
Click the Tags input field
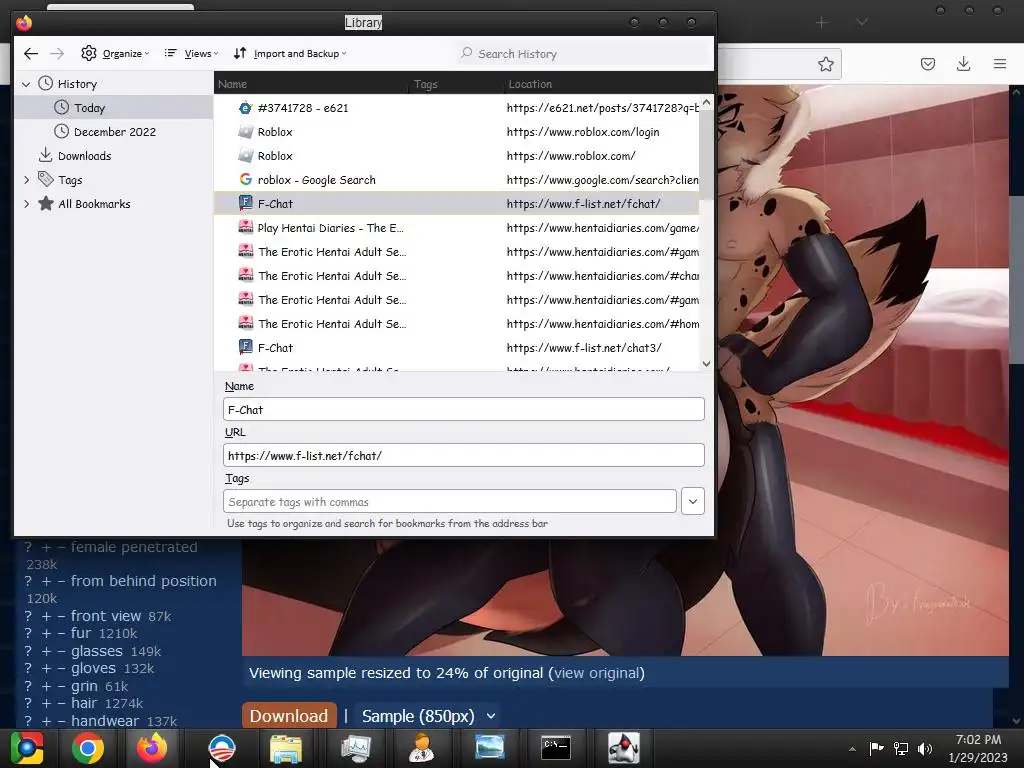click(450, 502)
